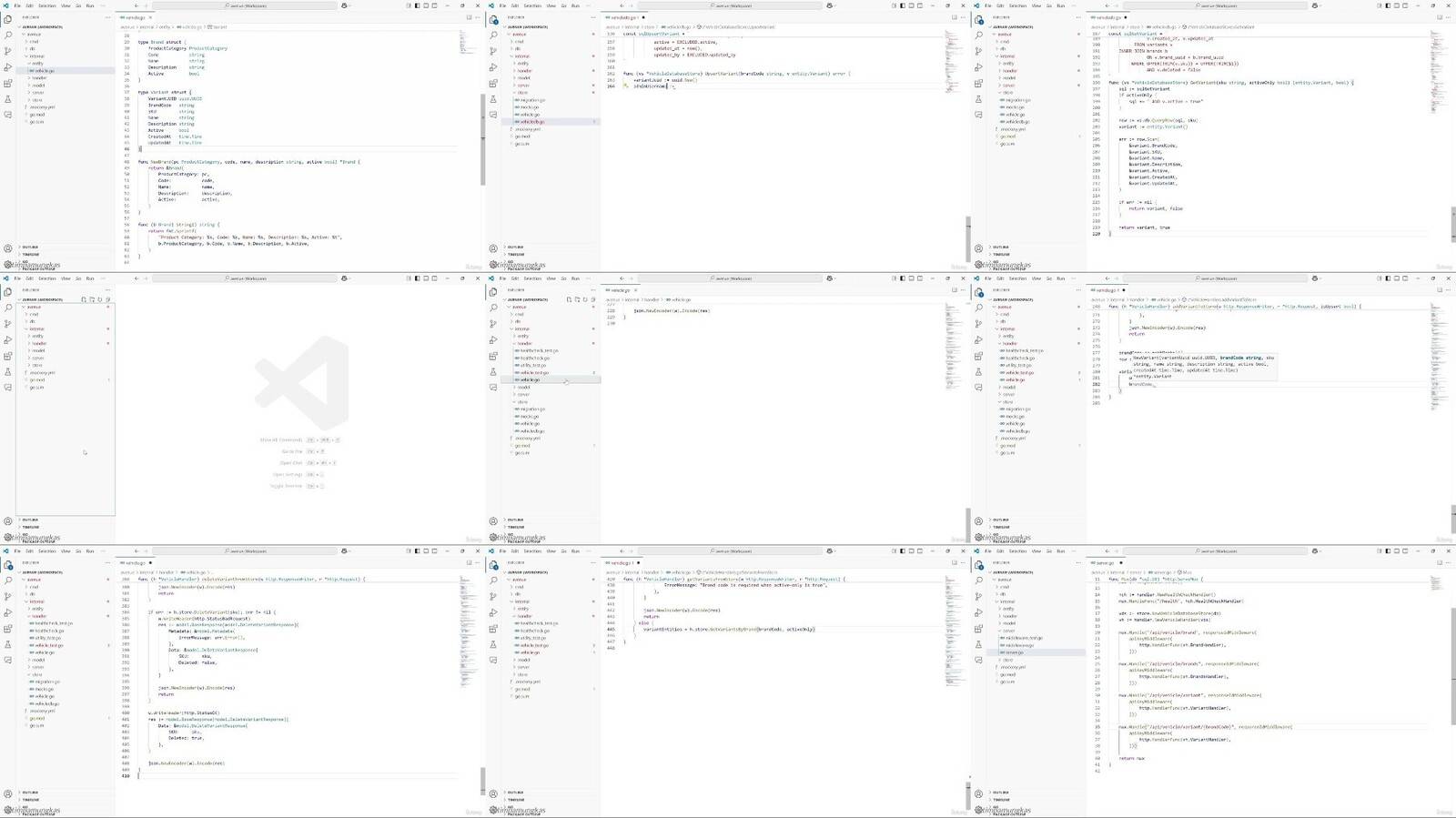Toggle primary side bar in the empty-editor window
The width and height of the screenshot is (1456, 818).
(x=418, y=278)
